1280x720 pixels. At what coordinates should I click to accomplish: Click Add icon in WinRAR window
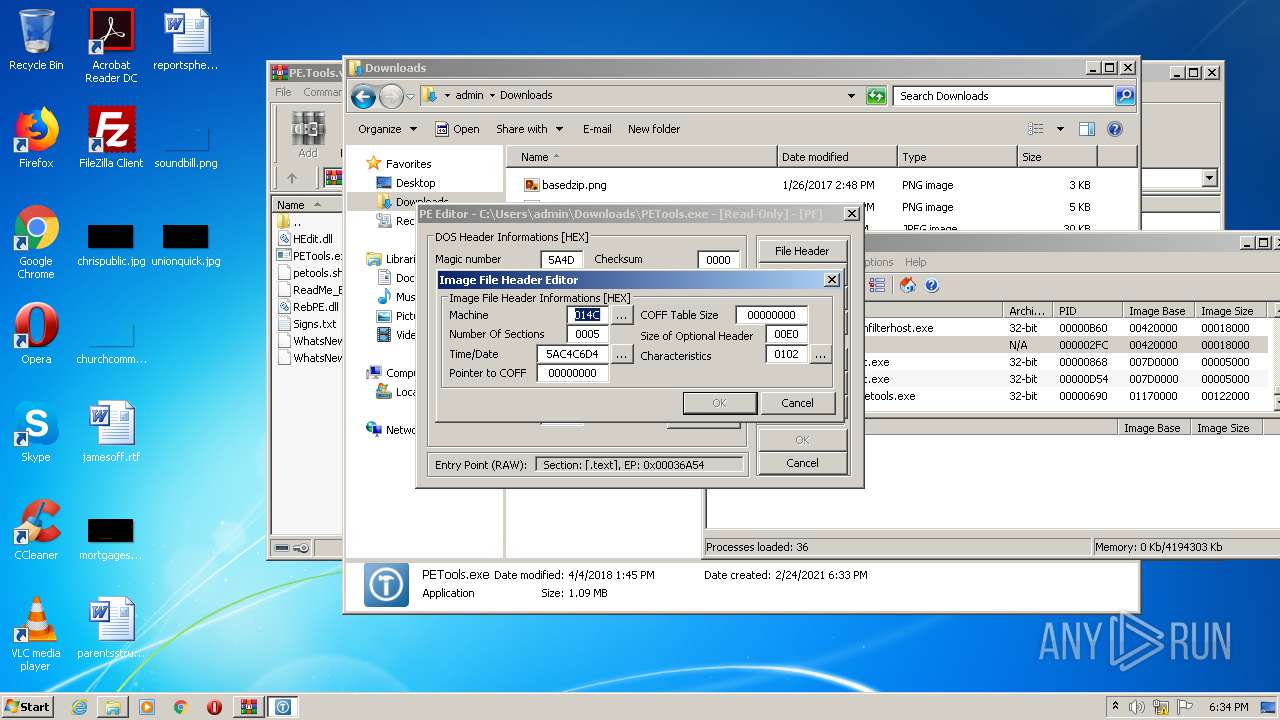click(308, 135)
